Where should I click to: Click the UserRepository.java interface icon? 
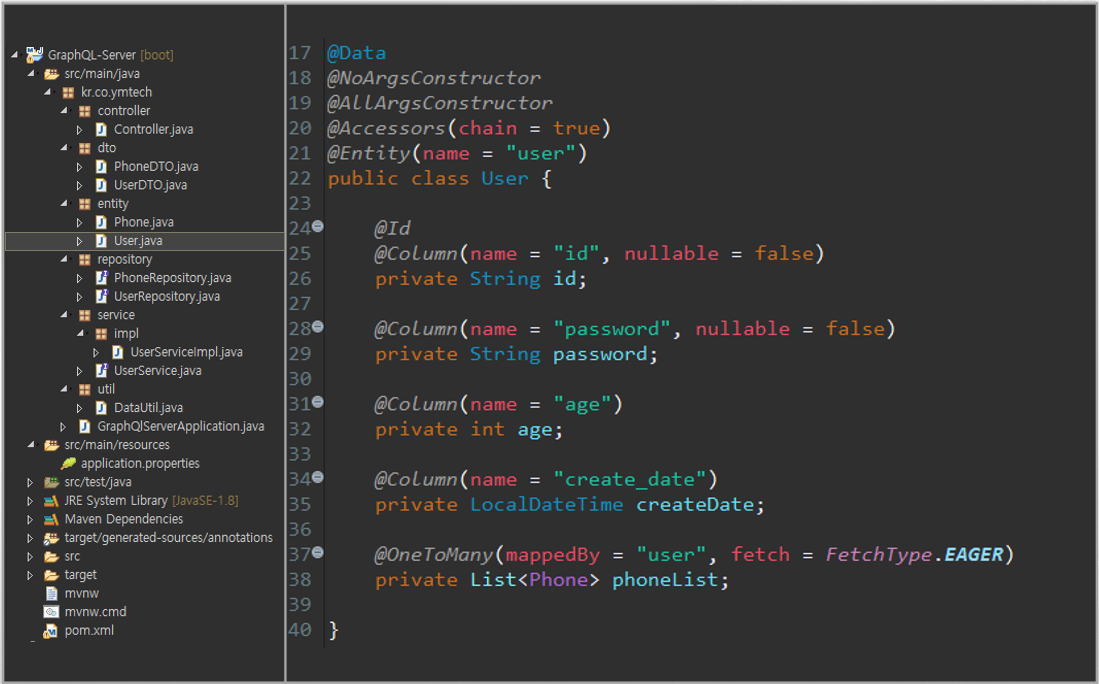(101, 297)
